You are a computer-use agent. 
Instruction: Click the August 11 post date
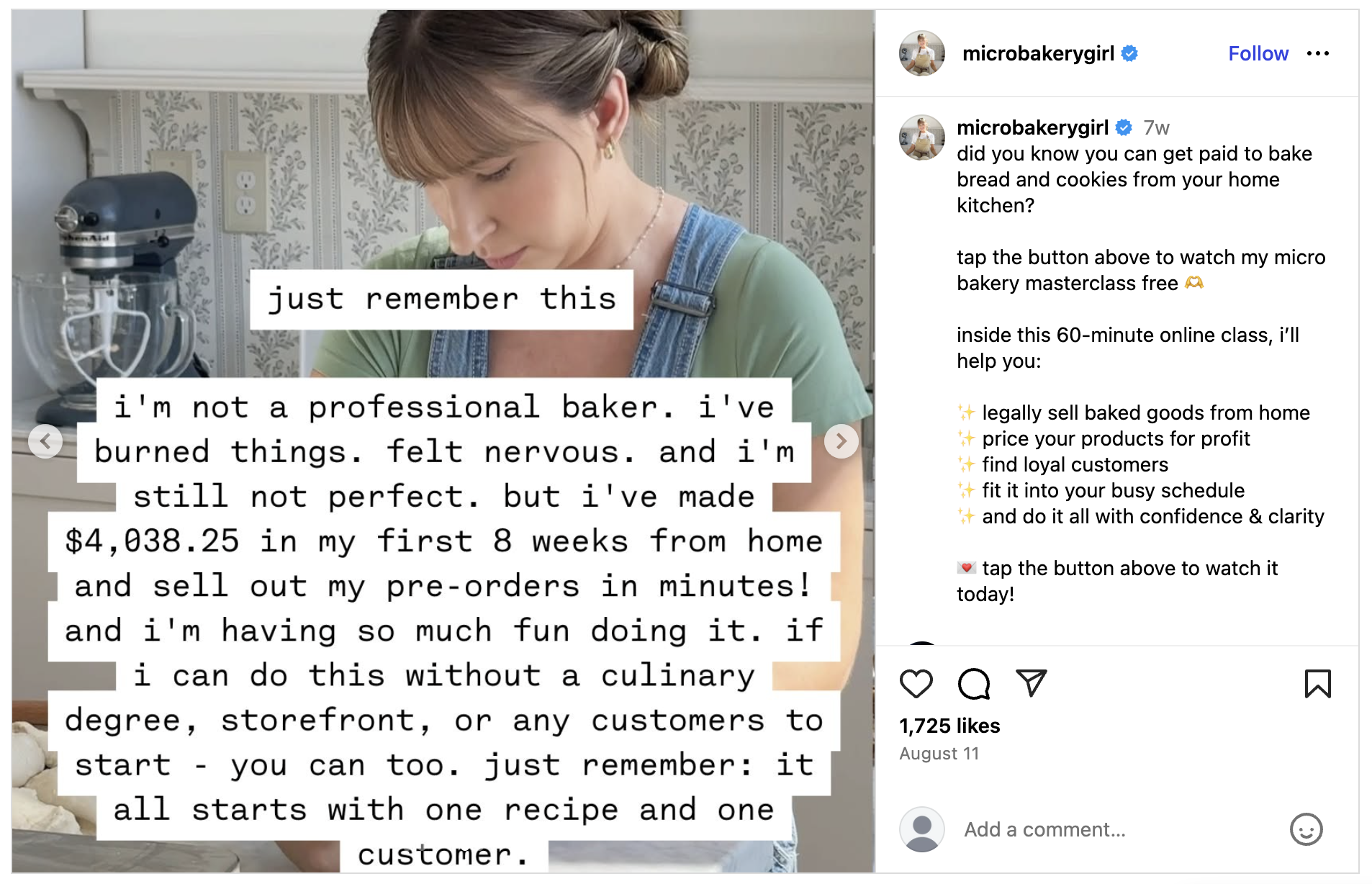tap(939, 754)
